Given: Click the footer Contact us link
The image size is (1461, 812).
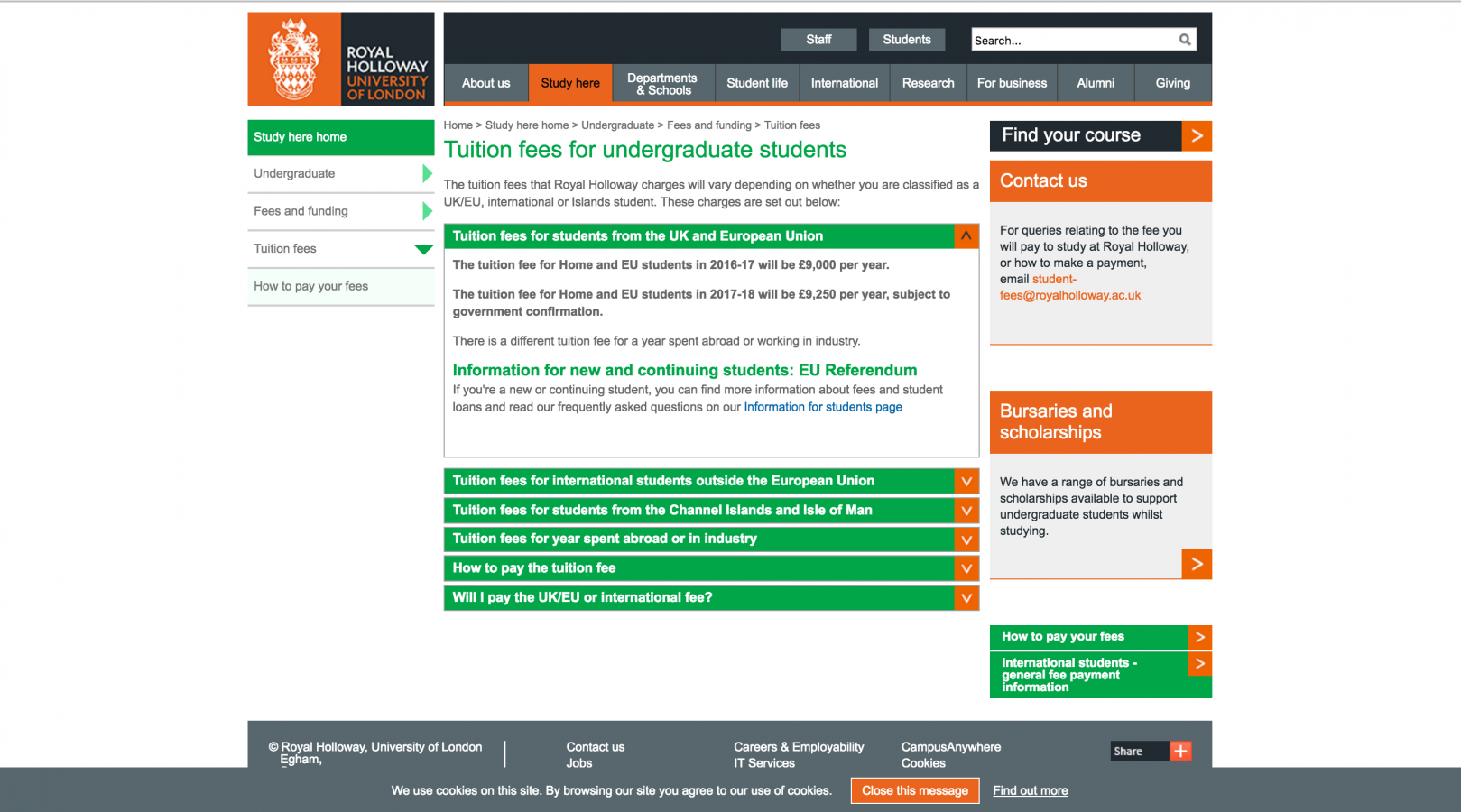Looking at the screenshot, I should [596, 747].
